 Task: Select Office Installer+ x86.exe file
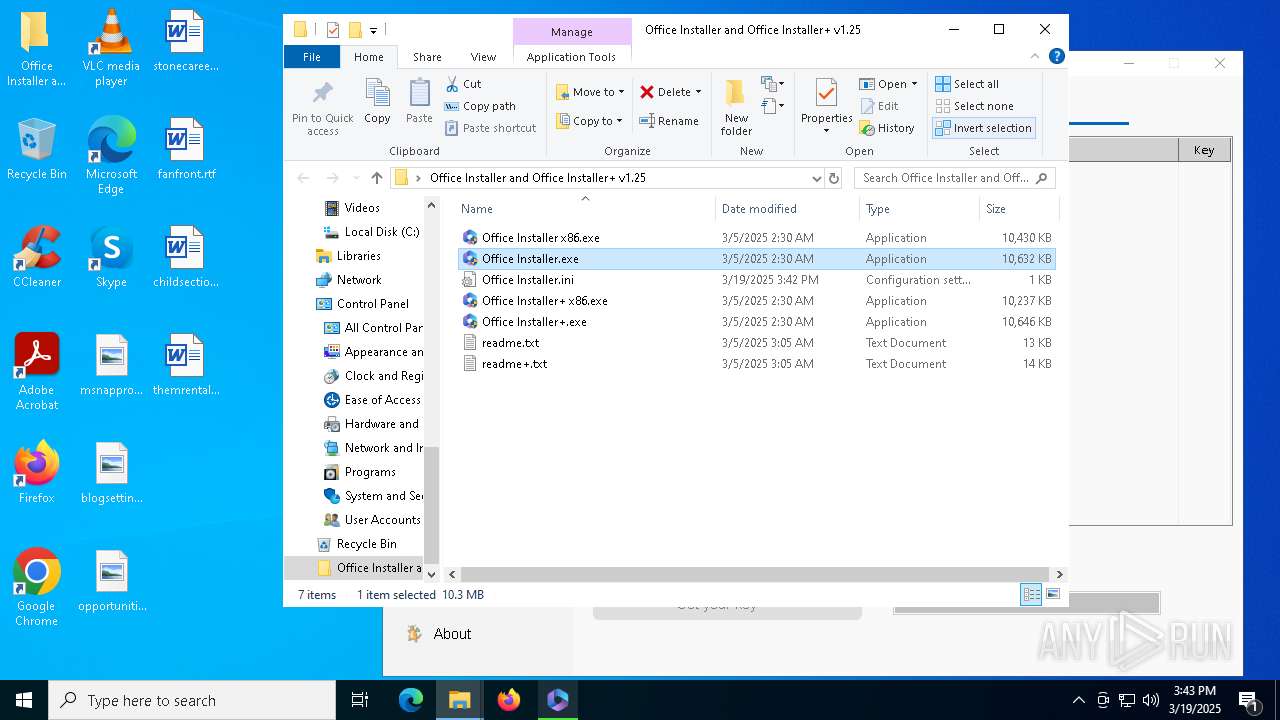[x=757, y=301]
